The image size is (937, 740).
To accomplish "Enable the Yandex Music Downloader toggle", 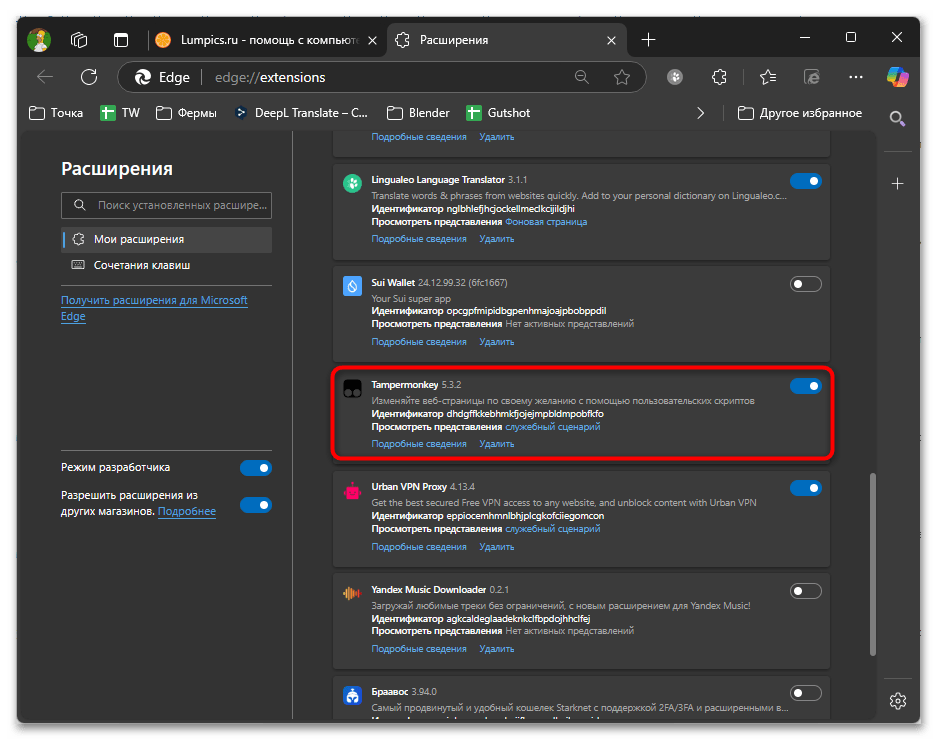I will click(x=806, y=591).
